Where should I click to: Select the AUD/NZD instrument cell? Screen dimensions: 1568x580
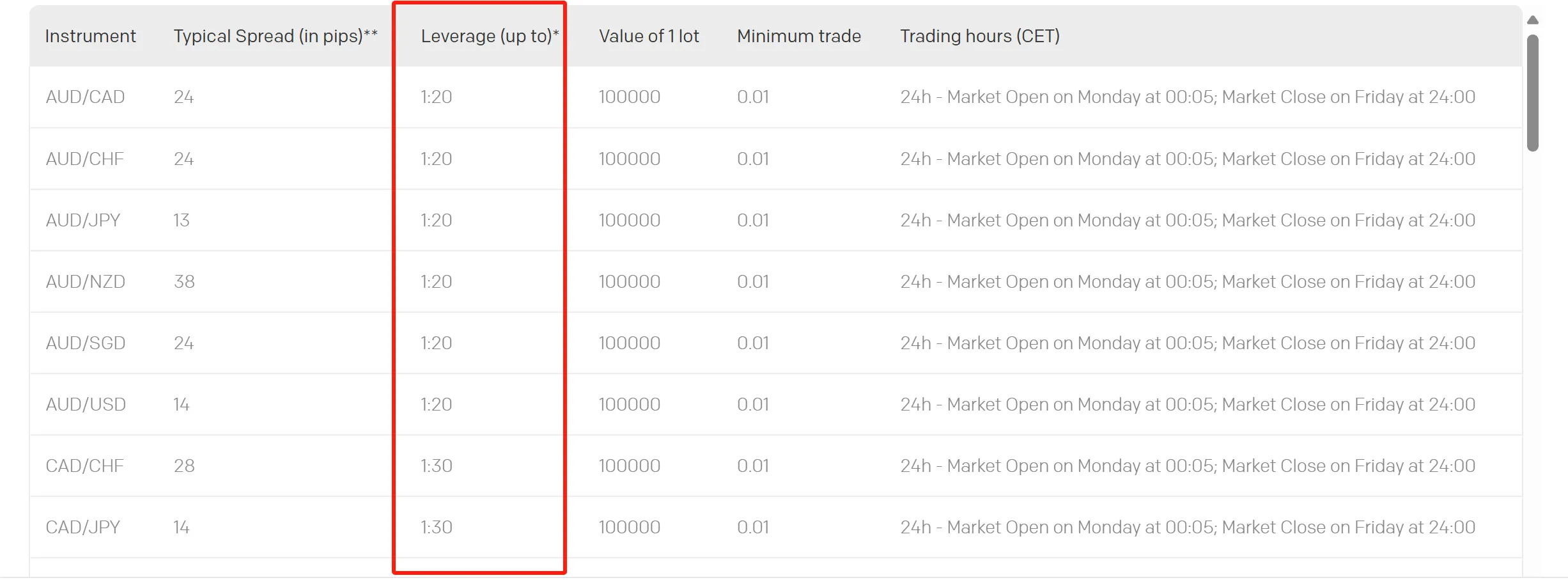86,281
